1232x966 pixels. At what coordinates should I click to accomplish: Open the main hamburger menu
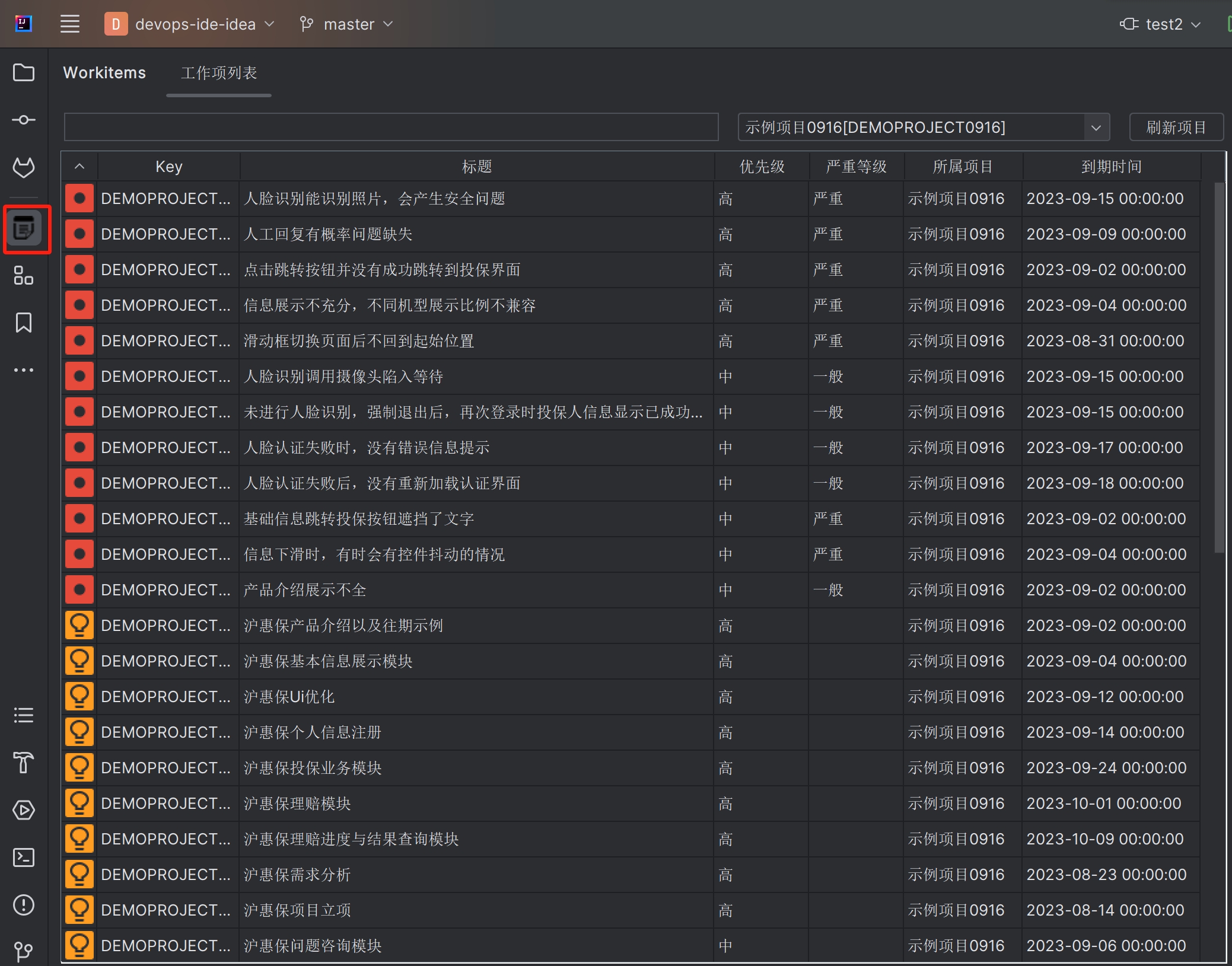(70, 24)
